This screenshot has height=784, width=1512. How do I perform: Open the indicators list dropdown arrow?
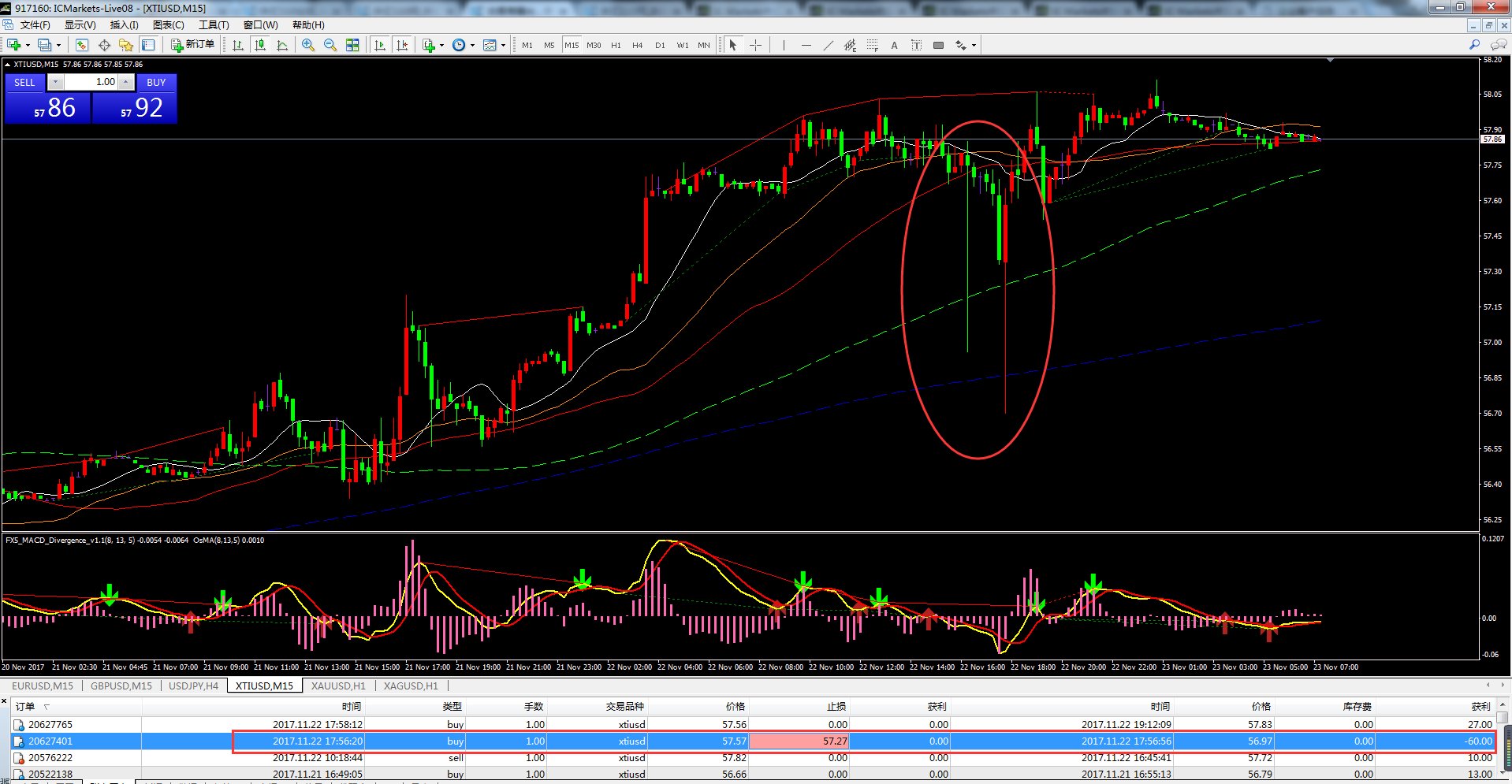(441, 45)
